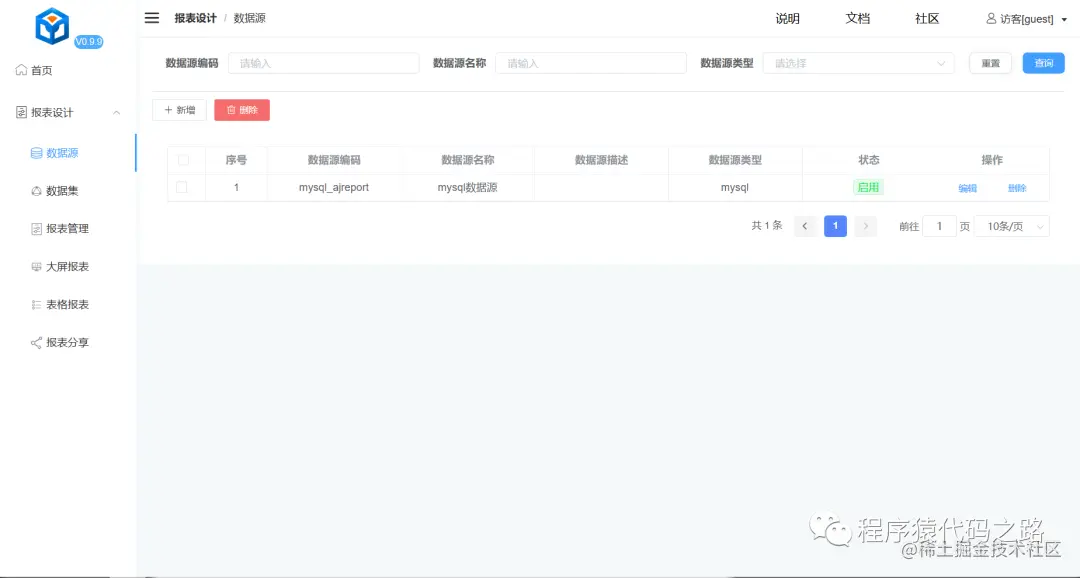Screen dimensions: 1080x578
Task: Click 编辑 link in mysql_ajreport row
Action: click(x=968, y=188)
